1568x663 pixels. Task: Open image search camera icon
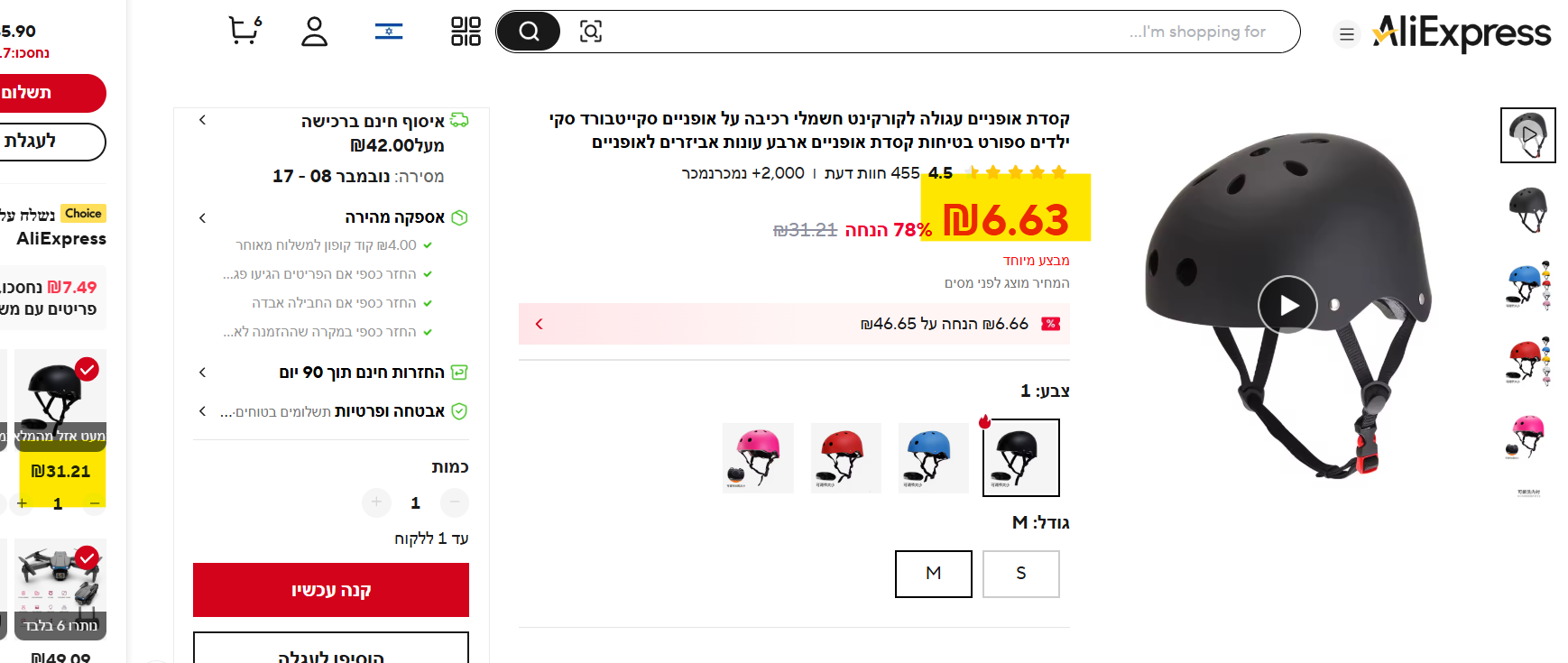click(x=591, y=32)
